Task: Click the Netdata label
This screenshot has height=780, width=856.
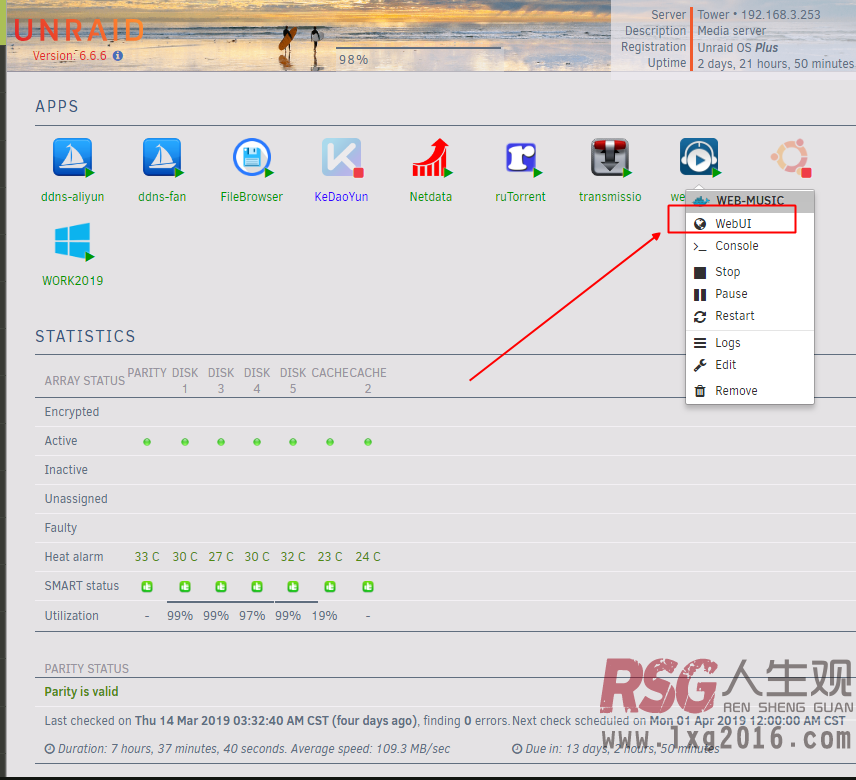Action: [431, 197]
